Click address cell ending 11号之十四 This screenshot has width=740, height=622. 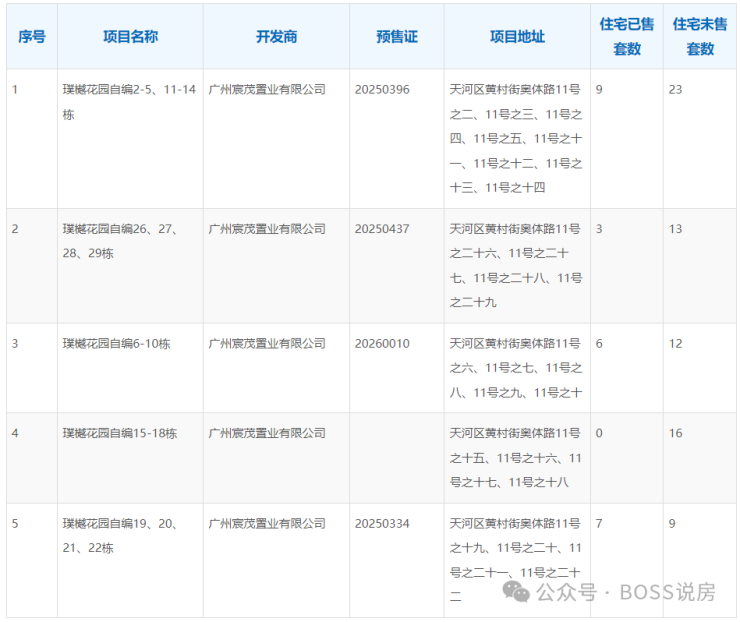pyautogui.click(x=516, y=139)
